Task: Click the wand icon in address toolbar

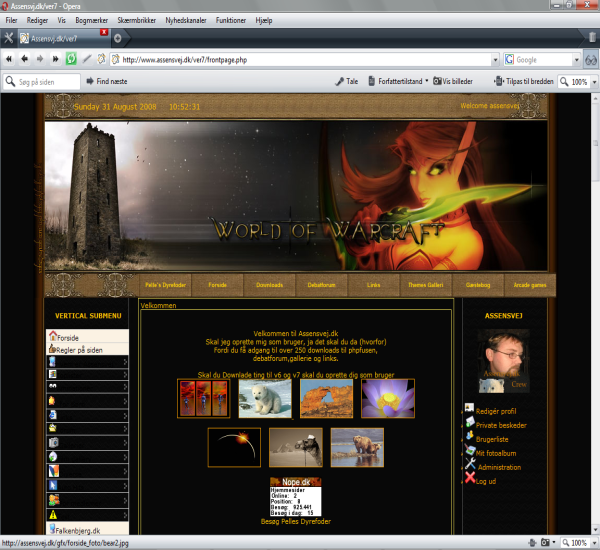Action: pos(87,59)
